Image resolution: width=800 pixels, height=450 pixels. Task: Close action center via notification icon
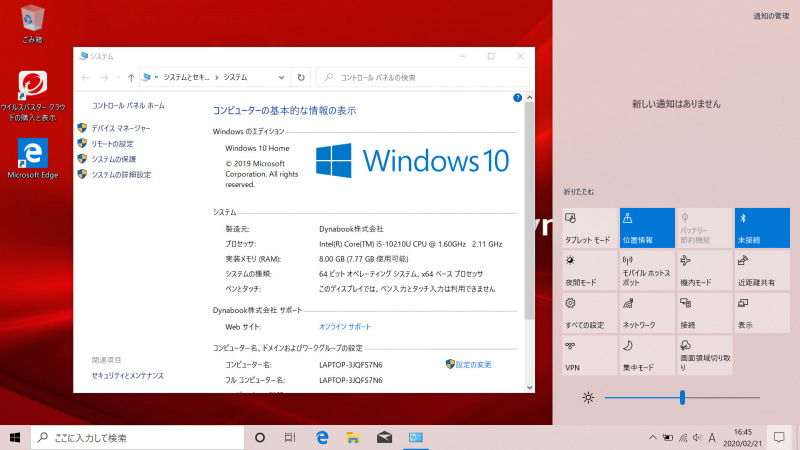tap(779, 437)
